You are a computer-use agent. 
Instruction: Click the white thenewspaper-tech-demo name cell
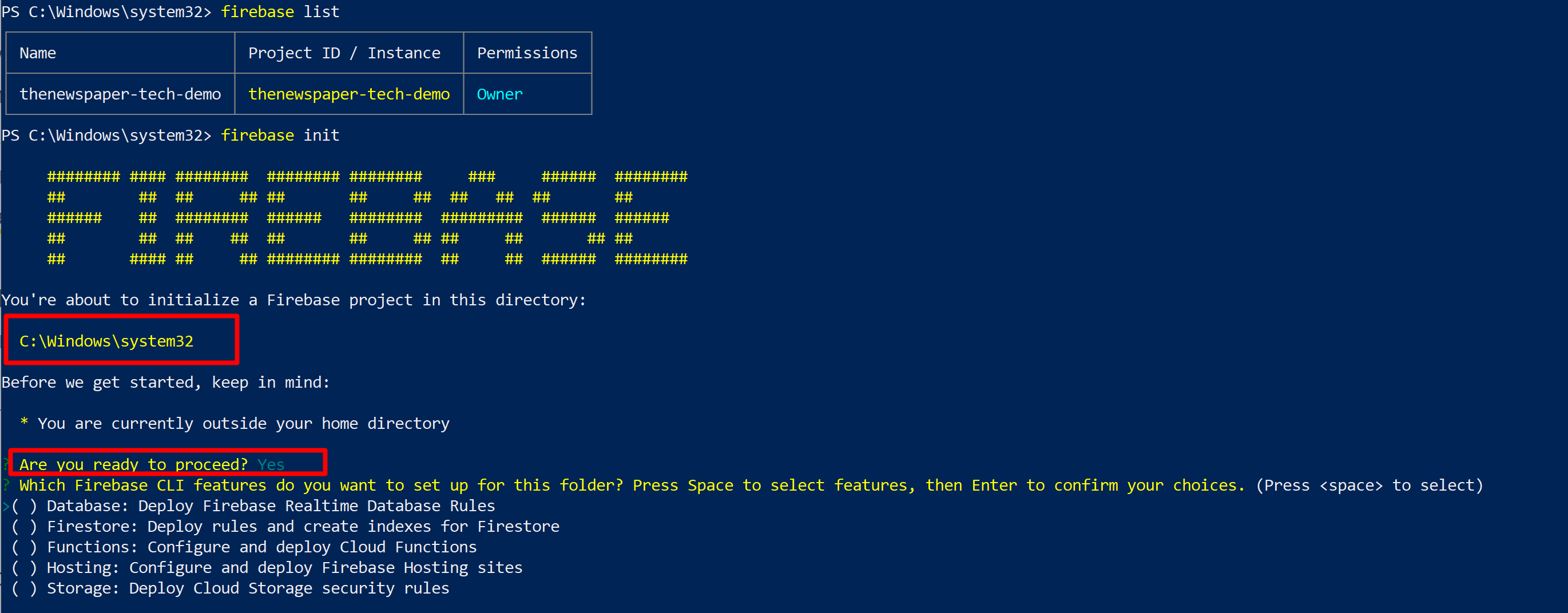120,94
